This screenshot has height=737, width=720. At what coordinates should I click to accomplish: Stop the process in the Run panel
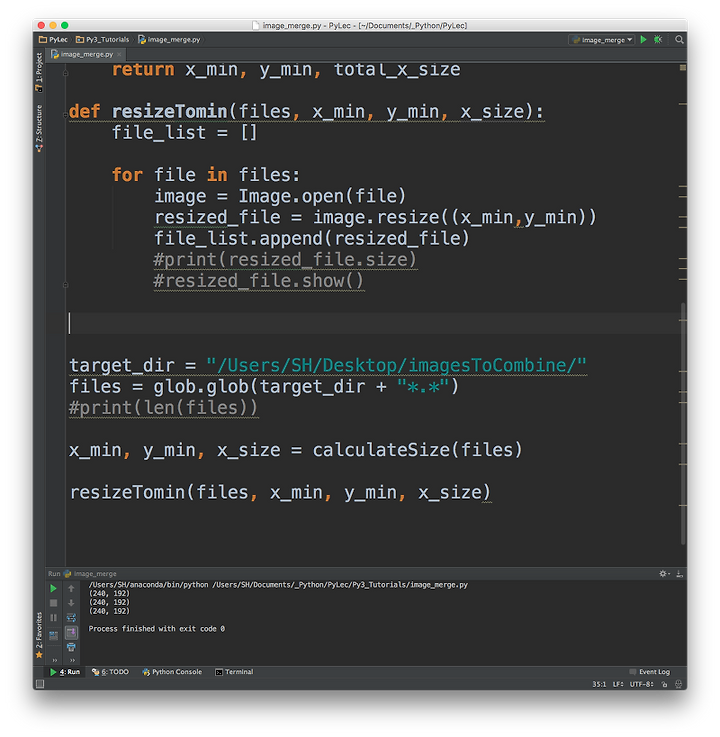pyautogui.click(x=53, y=603)
